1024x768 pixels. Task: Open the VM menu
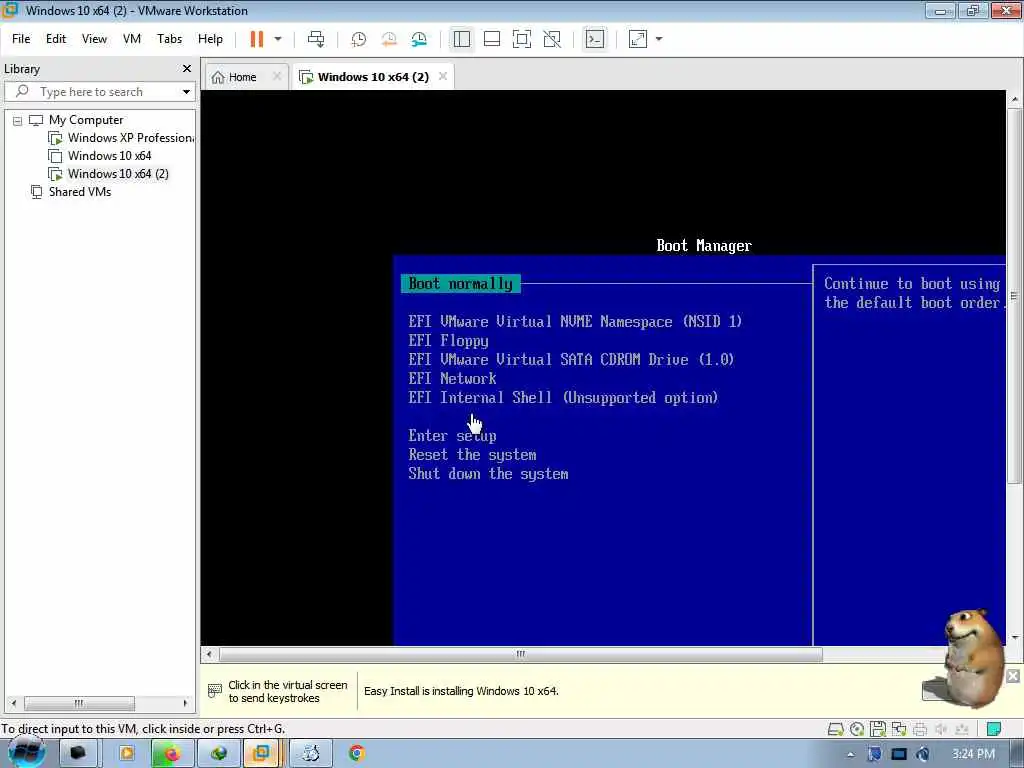click(132, 39)
